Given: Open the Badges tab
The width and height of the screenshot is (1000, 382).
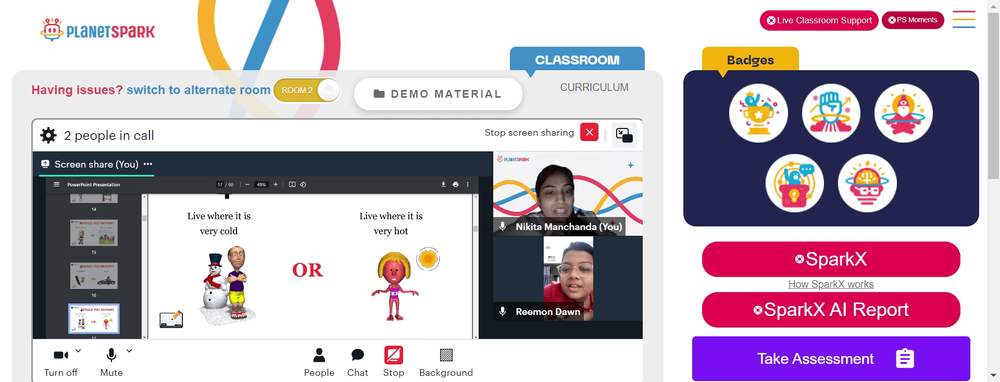Looking at the screenshot, I should click(750, 60).
